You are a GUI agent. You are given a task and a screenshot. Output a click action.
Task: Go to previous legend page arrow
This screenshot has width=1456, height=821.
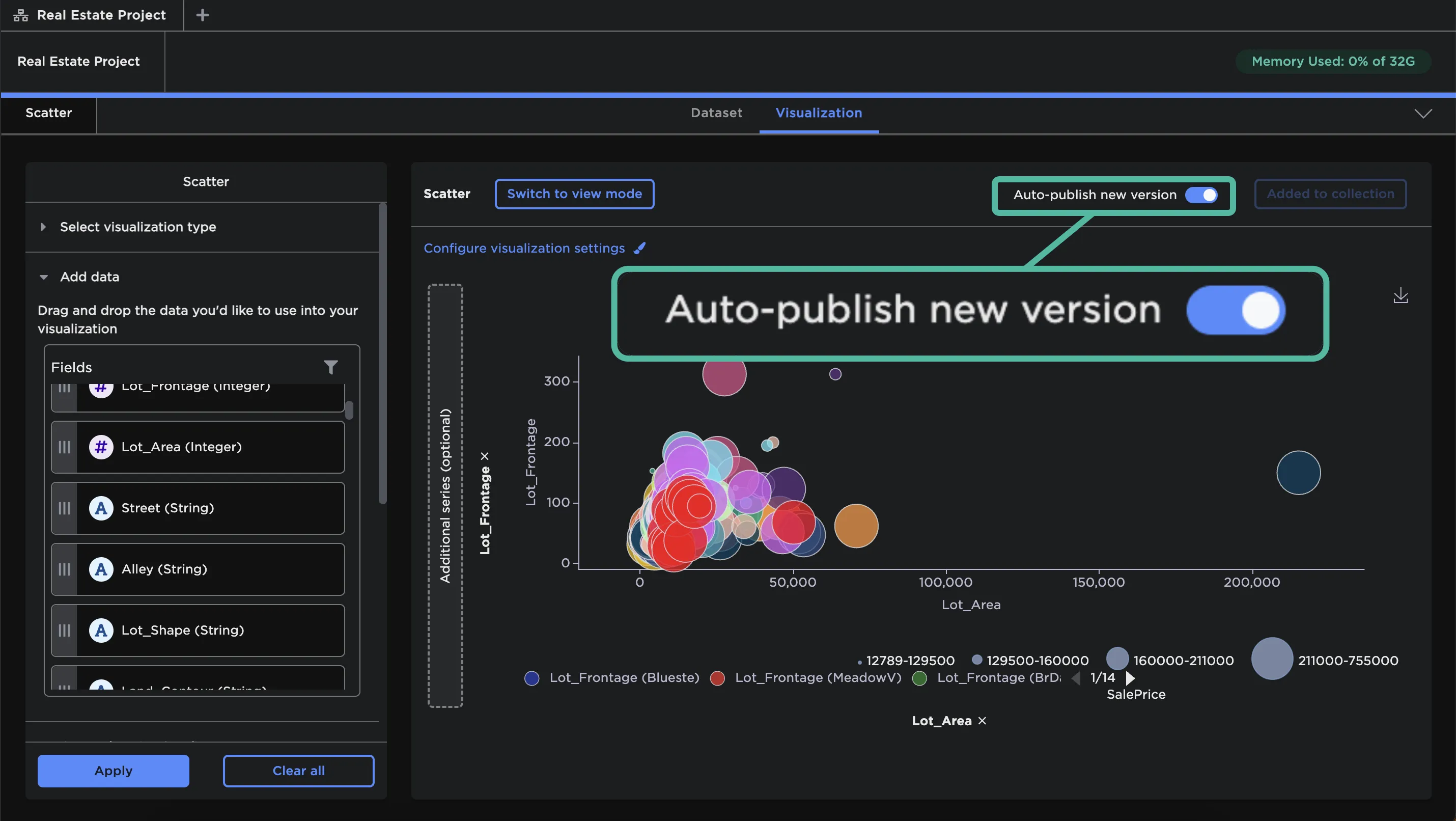(1076, 677)
